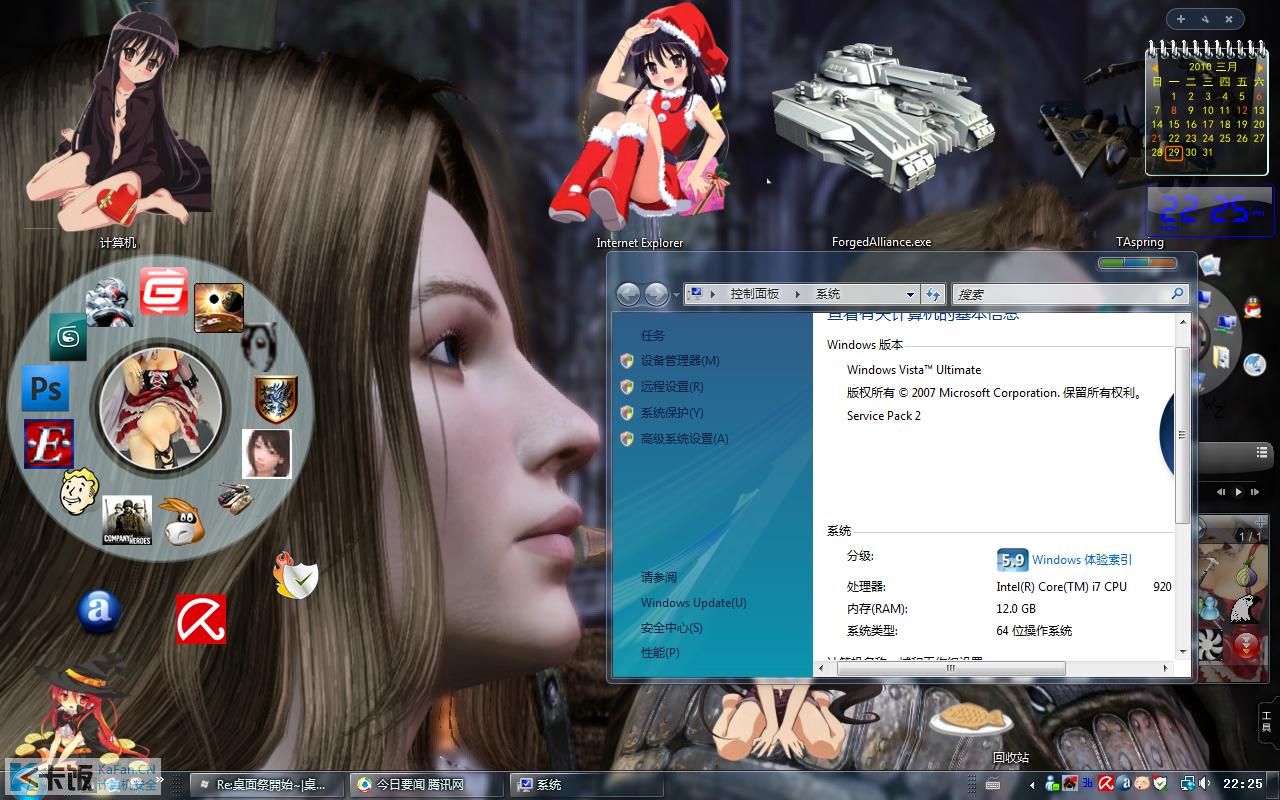1280x800 pixels.
Task: Expand the address bar dropdown arrow
Action: (910, 294)
